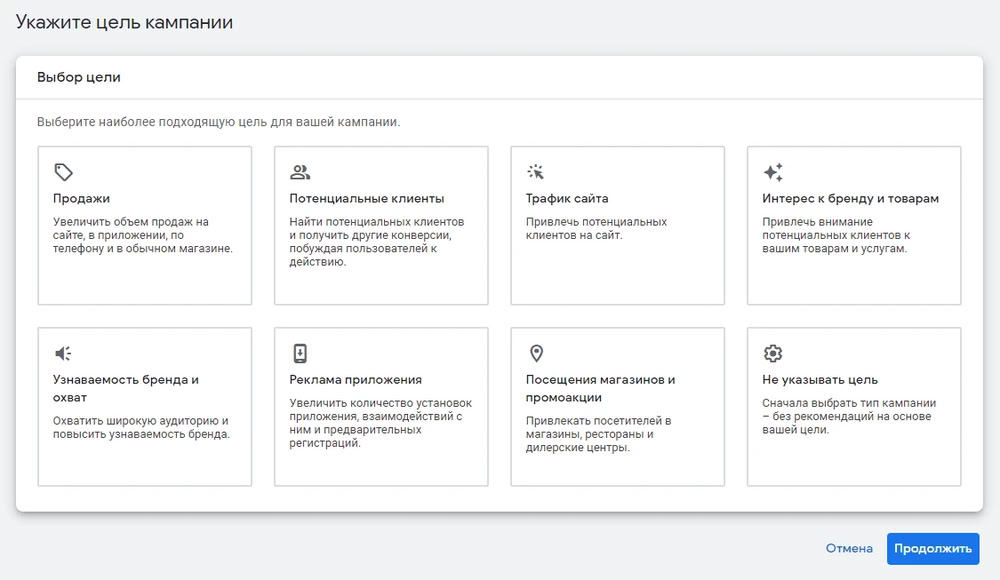Viewport: 1000px width, 580px height.
Task: Select the Потенциальные клиенты goal title
Action: click(367, 198)
